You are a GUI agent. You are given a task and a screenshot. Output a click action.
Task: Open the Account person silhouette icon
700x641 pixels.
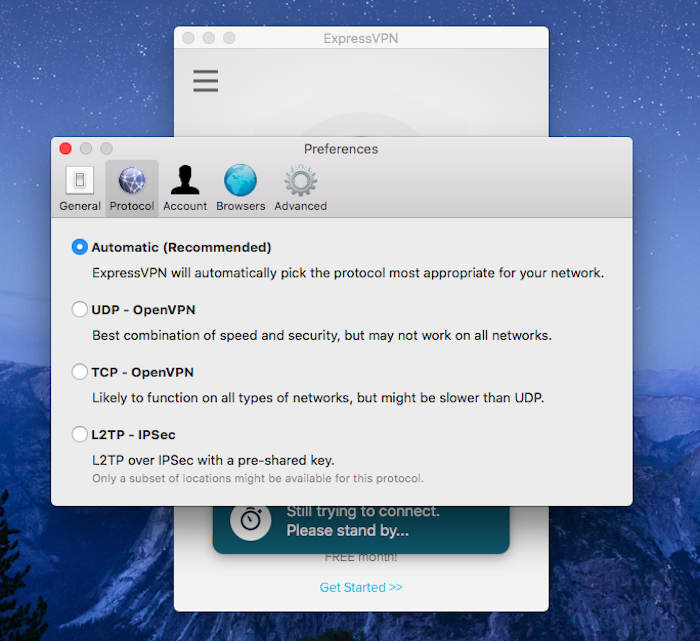click(185, 180)
